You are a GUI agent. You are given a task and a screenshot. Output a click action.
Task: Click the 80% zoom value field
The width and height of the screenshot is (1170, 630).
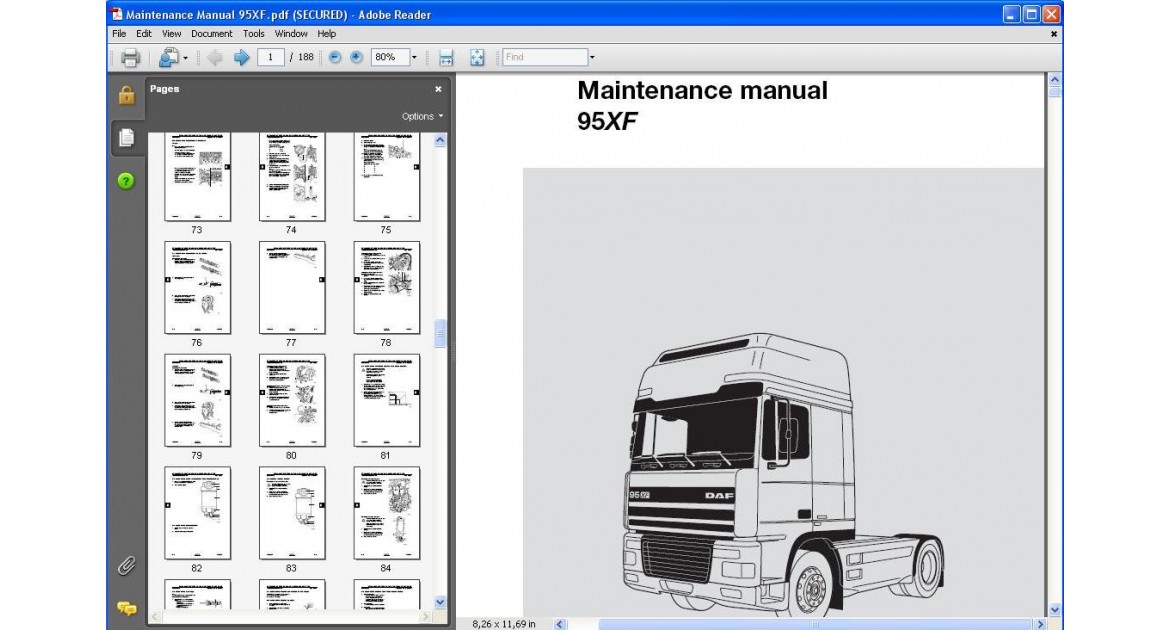[x=390, y=57]
